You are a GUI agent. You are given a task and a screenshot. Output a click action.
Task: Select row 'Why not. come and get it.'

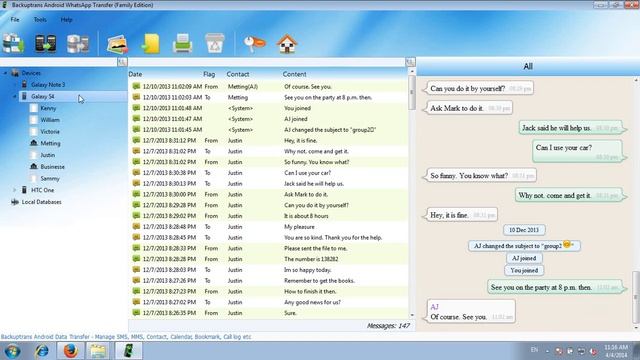[x=269, y=151]
